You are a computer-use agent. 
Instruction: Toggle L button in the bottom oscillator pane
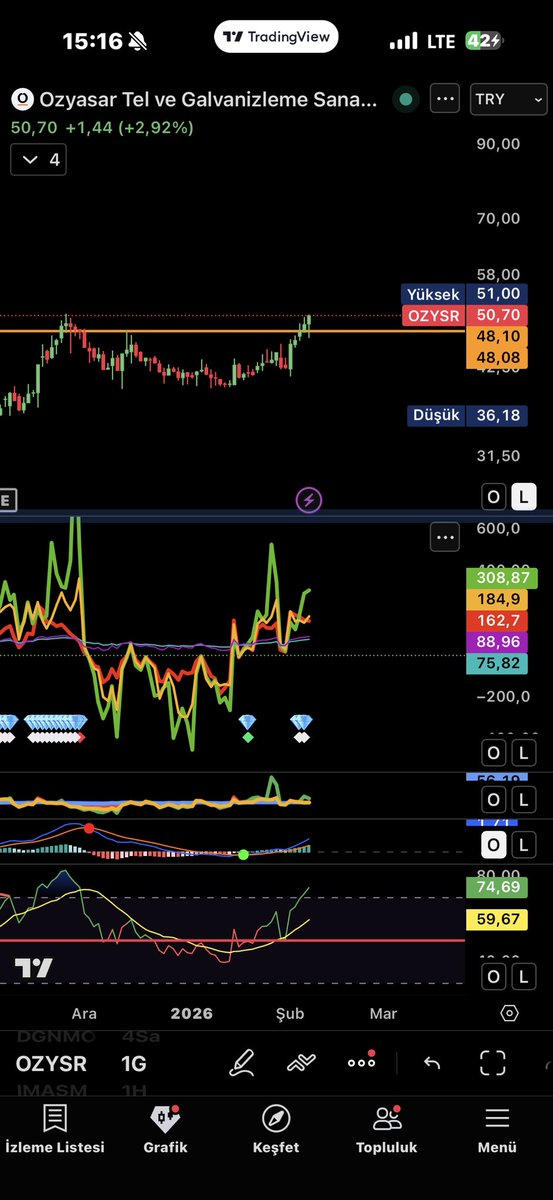[523, 976]
